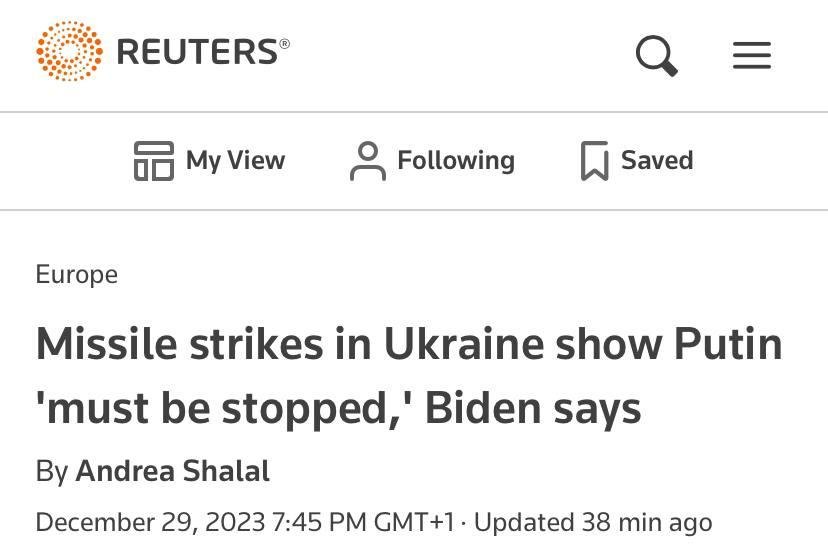
Task: Click the December 29, 2023 date
Action: pos(150,522)
